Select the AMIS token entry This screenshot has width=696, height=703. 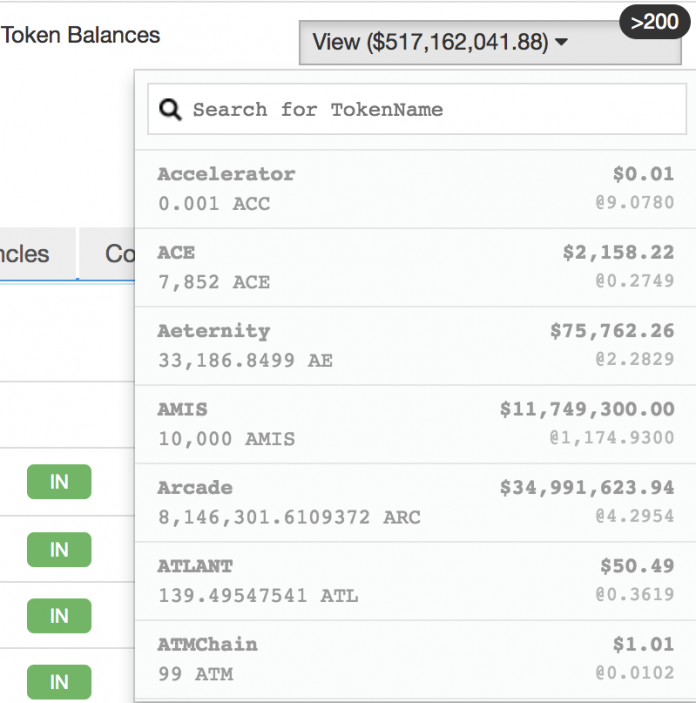[x=415, y=424]
